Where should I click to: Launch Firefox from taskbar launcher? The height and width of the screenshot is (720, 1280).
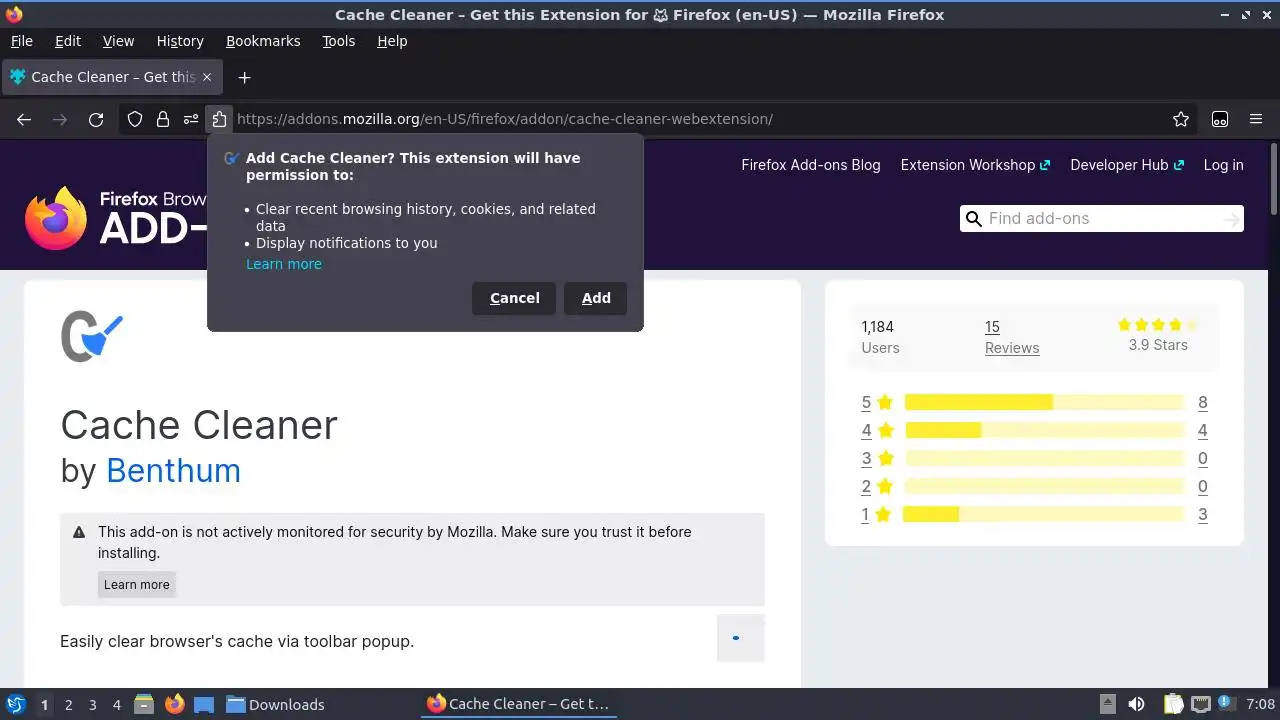tap(175, 704)
